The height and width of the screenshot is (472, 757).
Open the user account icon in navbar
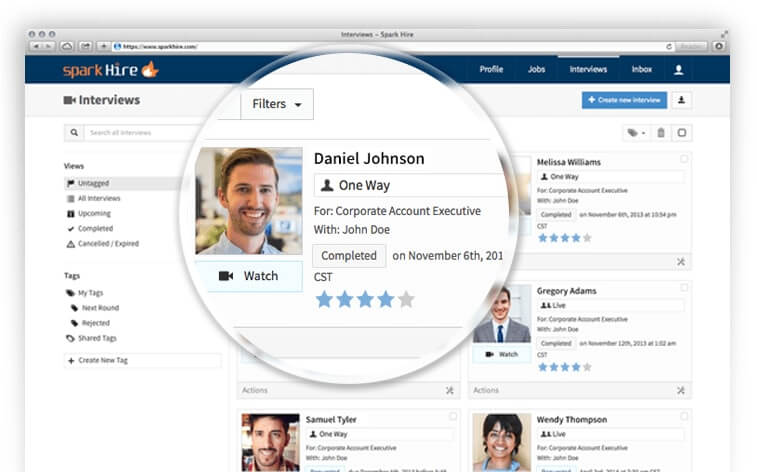tap(678, 70)
